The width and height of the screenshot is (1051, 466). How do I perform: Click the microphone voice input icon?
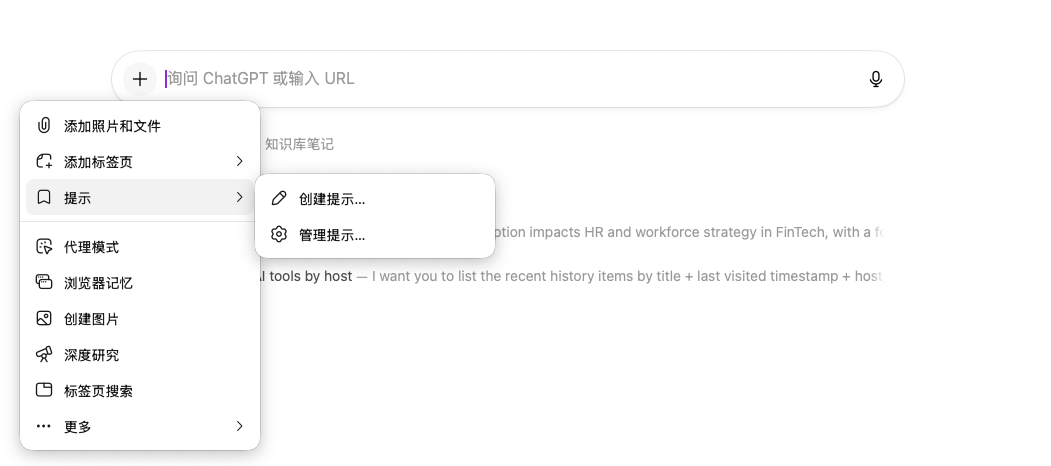point(876,79)
